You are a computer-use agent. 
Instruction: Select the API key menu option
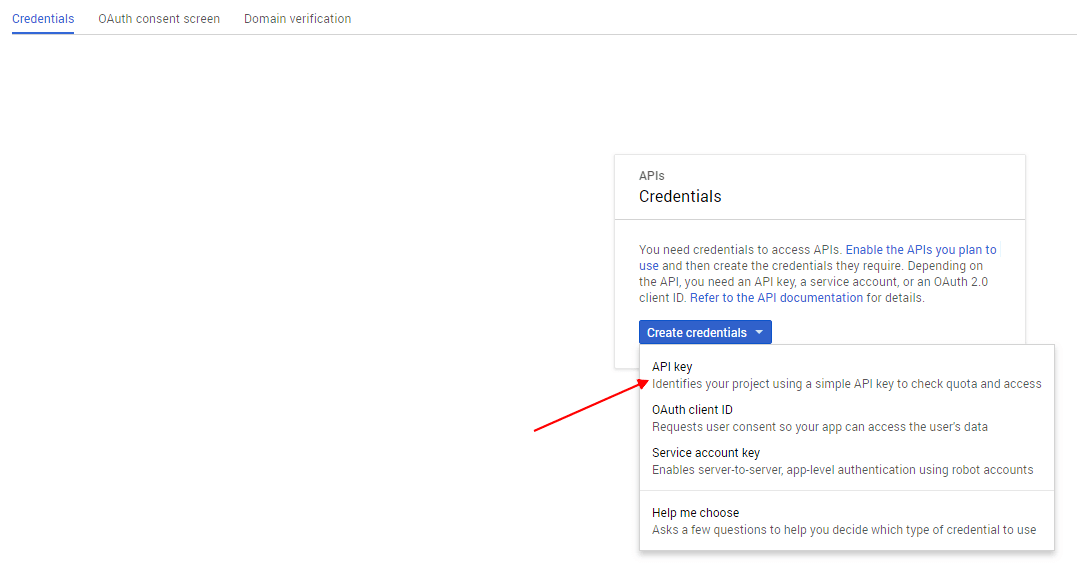846,375
